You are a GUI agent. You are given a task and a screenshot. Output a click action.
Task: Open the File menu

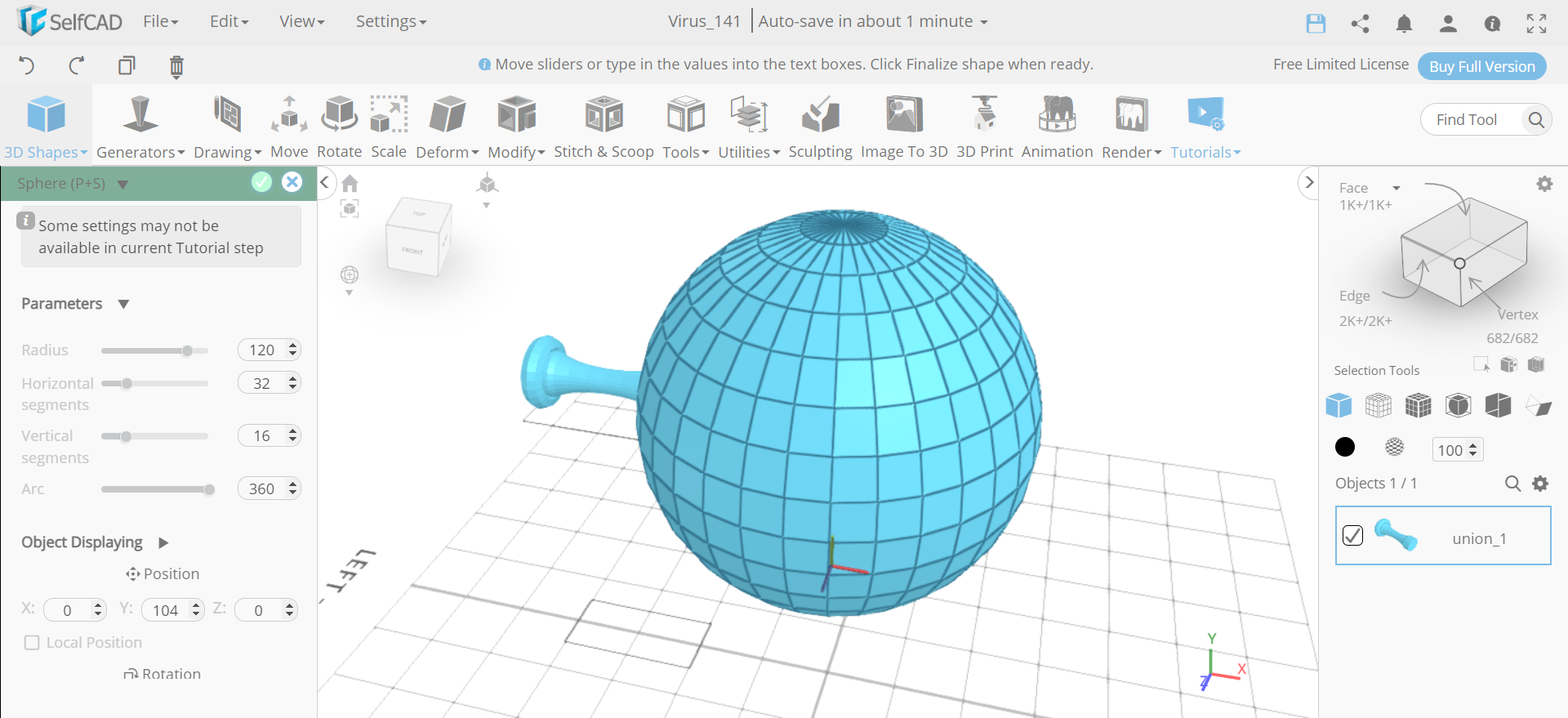161,21
